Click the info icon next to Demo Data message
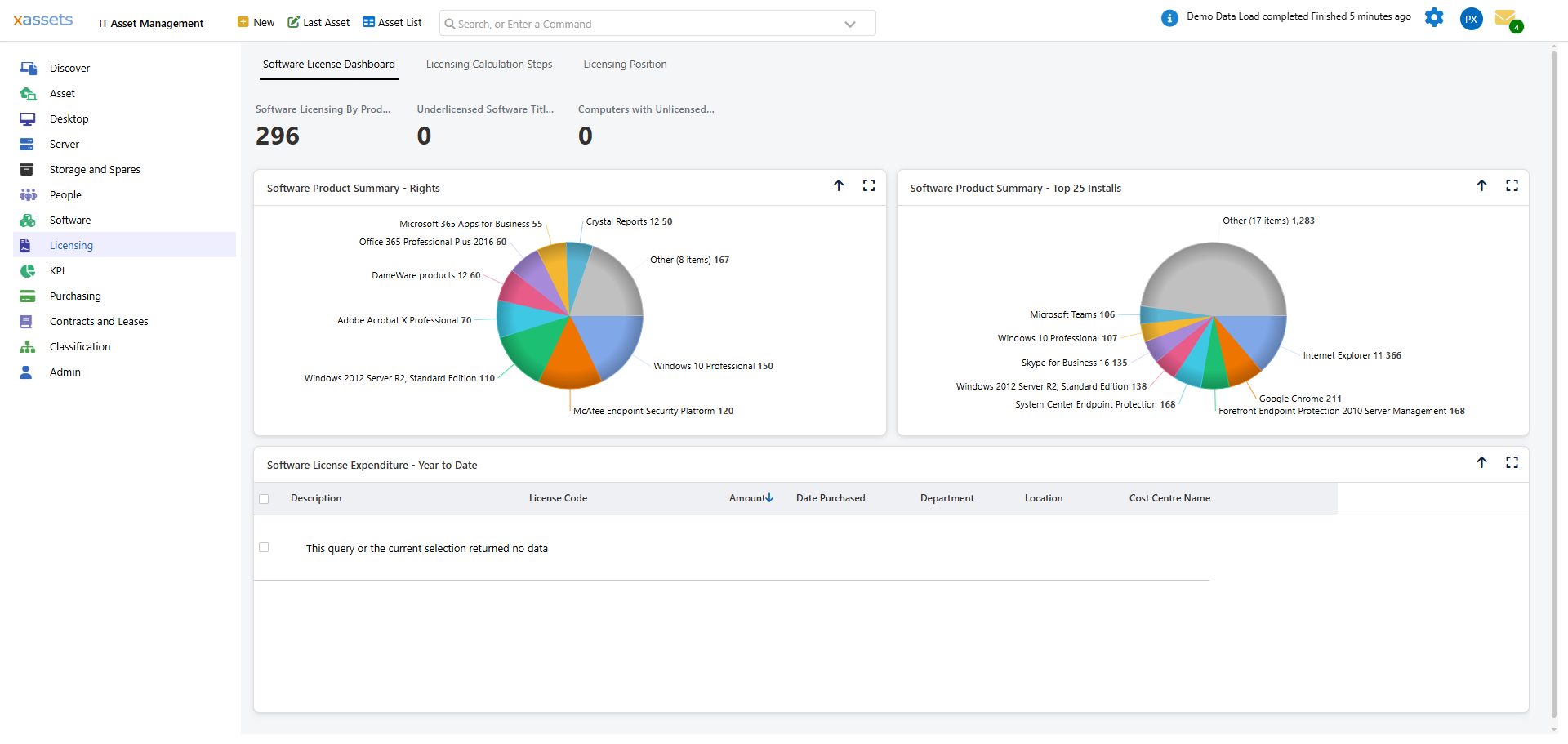This screenshot has height=744, width=1568. click(1168, 17)
